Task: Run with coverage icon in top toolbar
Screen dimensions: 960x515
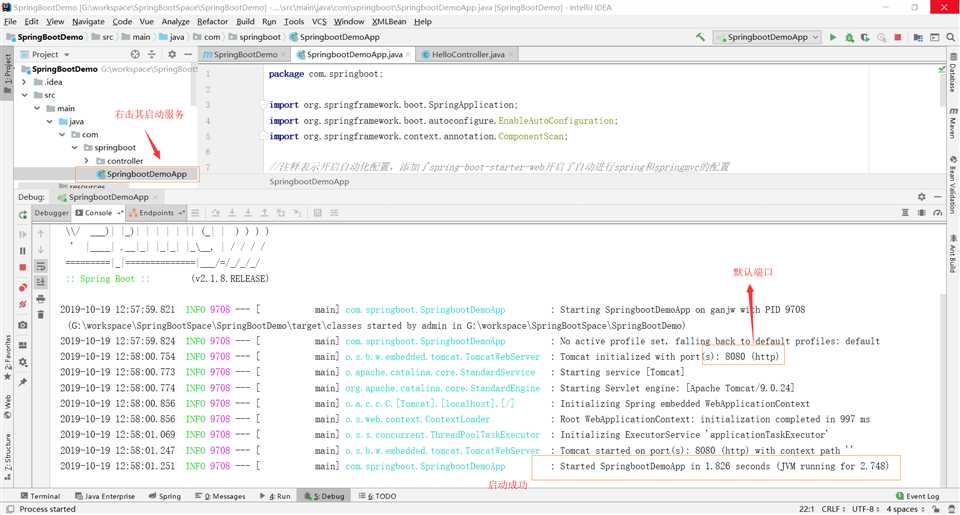Action: (x=865, y=37)
